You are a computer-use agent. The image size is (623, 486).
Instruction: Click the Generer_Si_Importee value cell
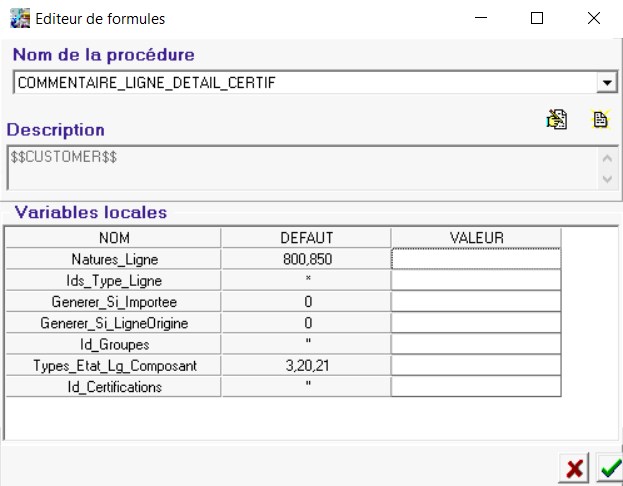[475, 301]
